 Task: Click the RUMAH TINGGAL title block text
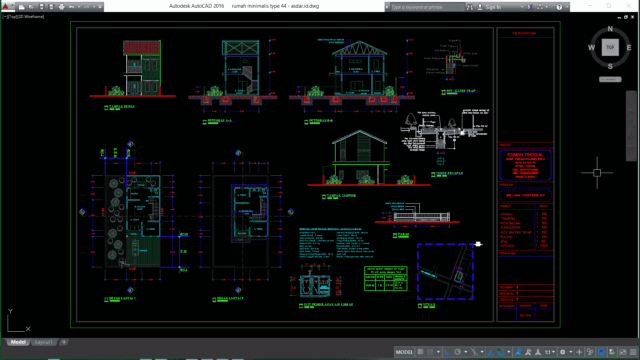pyautogui.click(x=525, y=155)
